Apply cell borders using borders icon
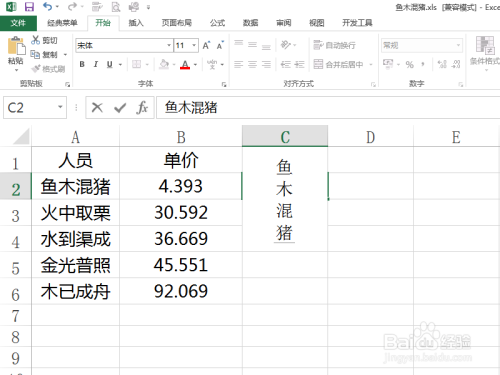500x375 pixels. tap(136, 64)
